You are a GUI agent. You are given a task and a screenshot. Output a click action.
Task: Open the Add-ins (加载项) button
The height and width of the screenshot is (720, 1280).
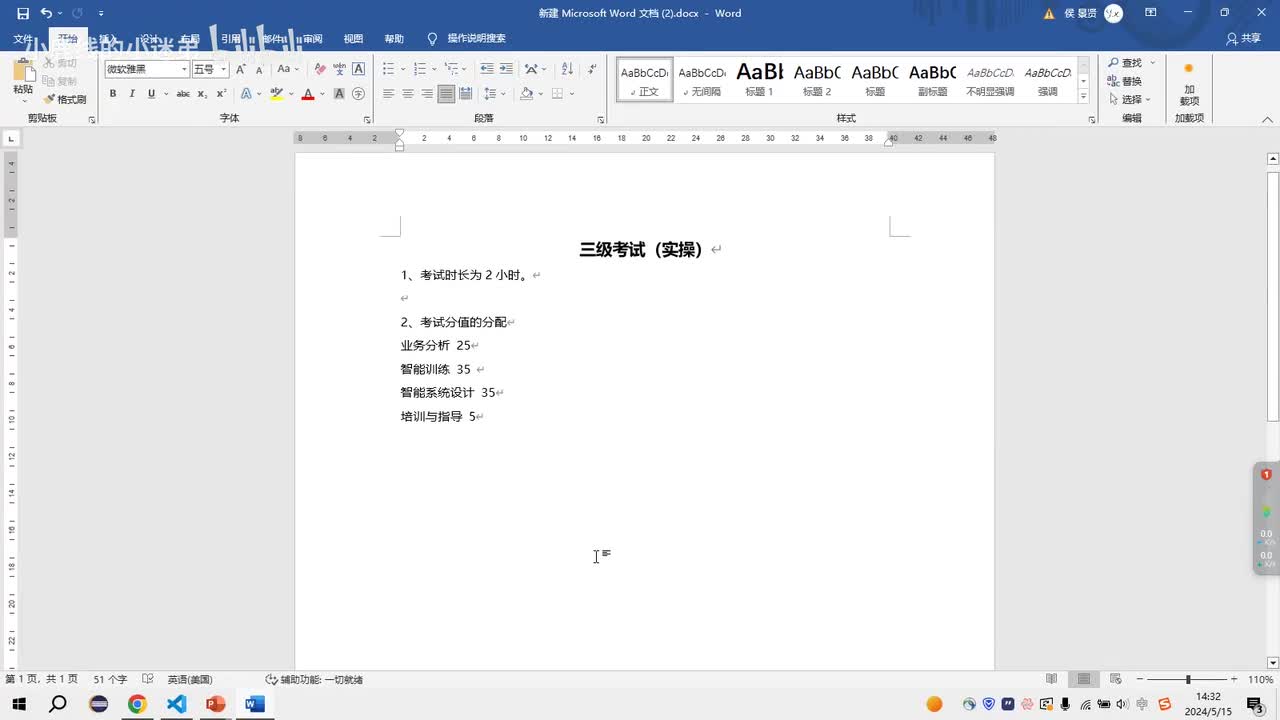point(1189,83)
